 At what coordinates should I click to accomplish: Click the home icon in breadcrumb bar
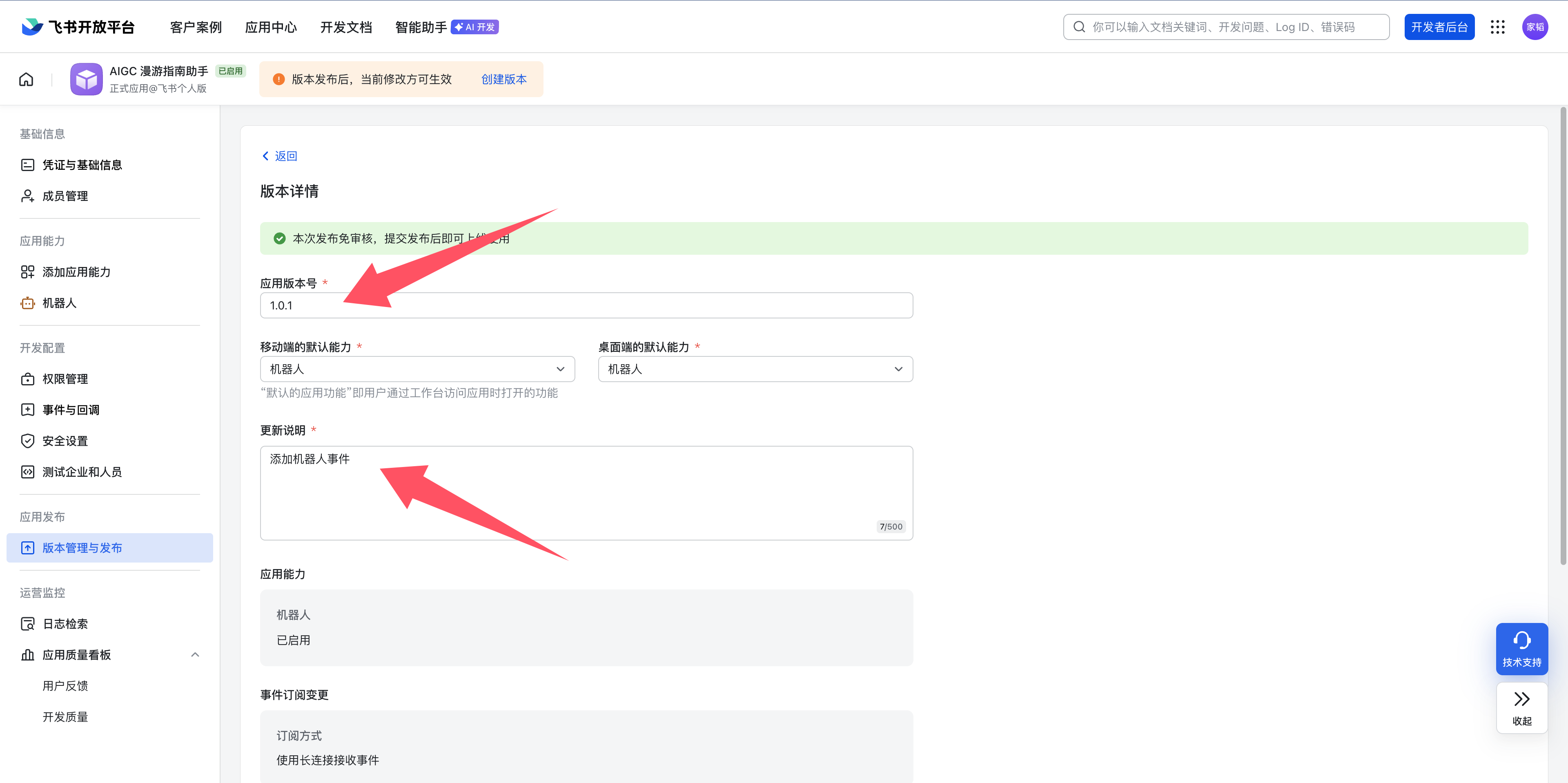[x=26, y=79]
